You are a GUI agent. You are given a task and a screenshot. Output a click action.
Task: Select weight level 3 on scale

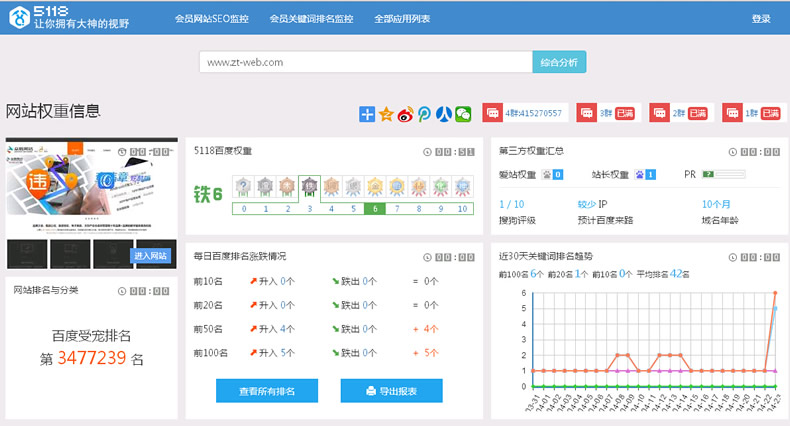tap(309, 208)
